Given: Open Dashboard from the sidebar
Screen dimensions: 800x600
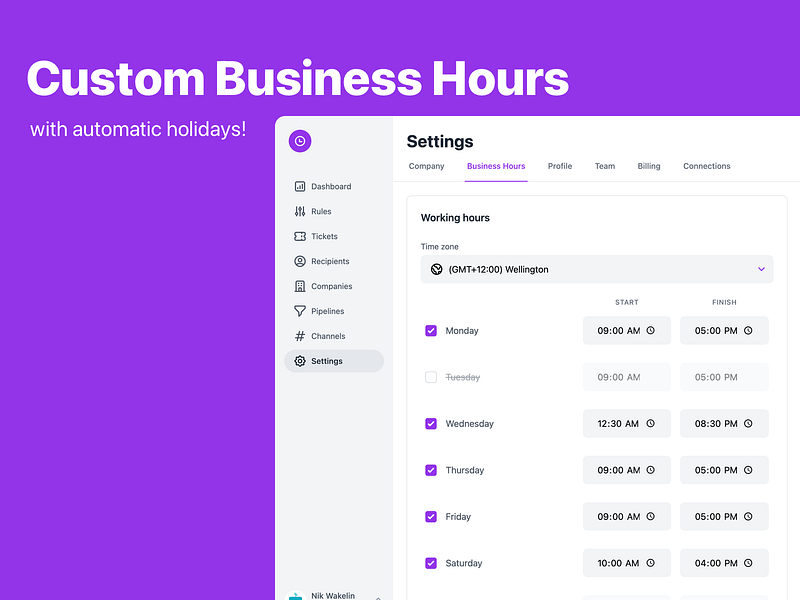Looking at the screenshot, I should (334, 186).
